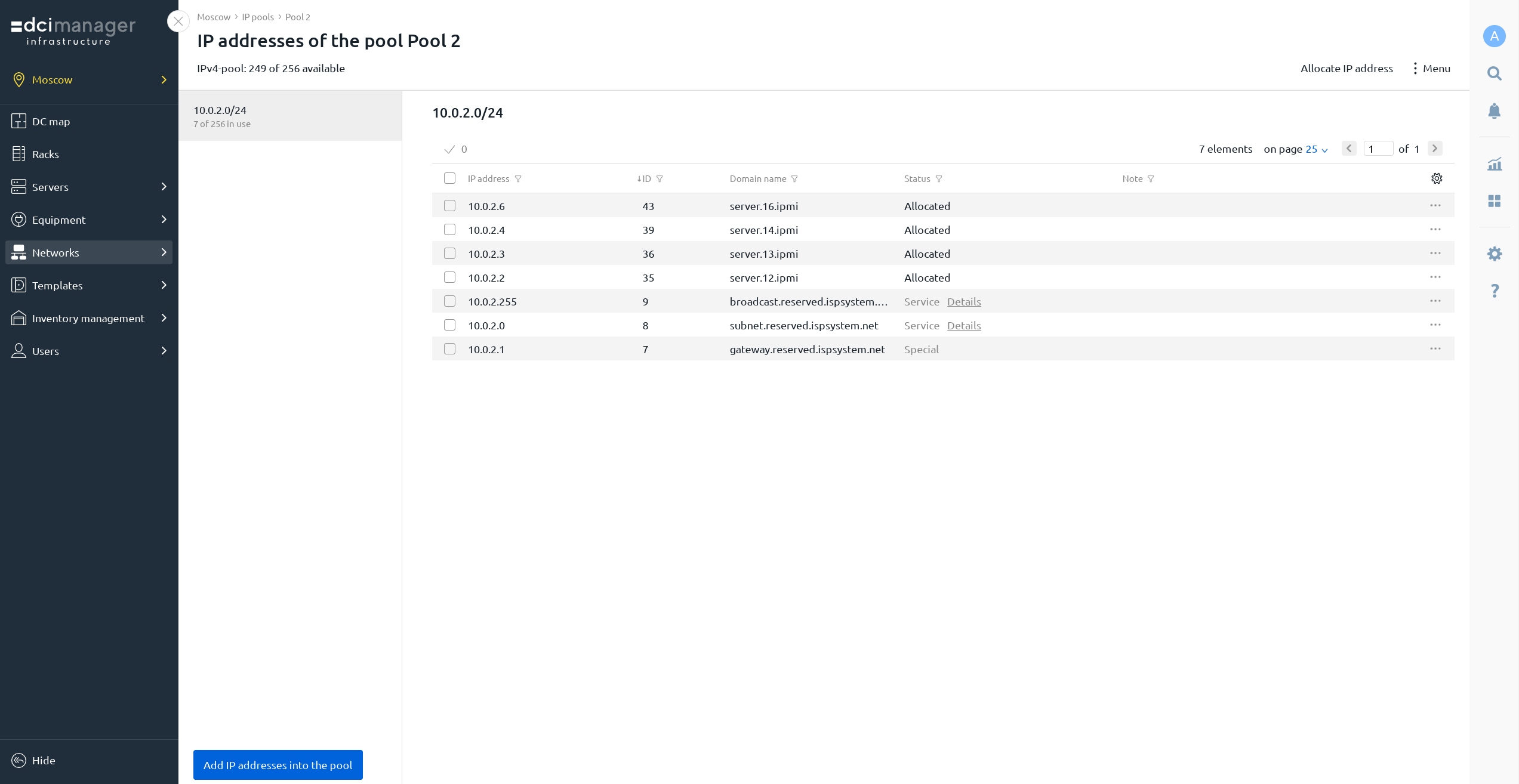The height and width of the screenshot is (784, 1519).
Task: Open the help question mark icon
Action: [x=1494, y=291]
